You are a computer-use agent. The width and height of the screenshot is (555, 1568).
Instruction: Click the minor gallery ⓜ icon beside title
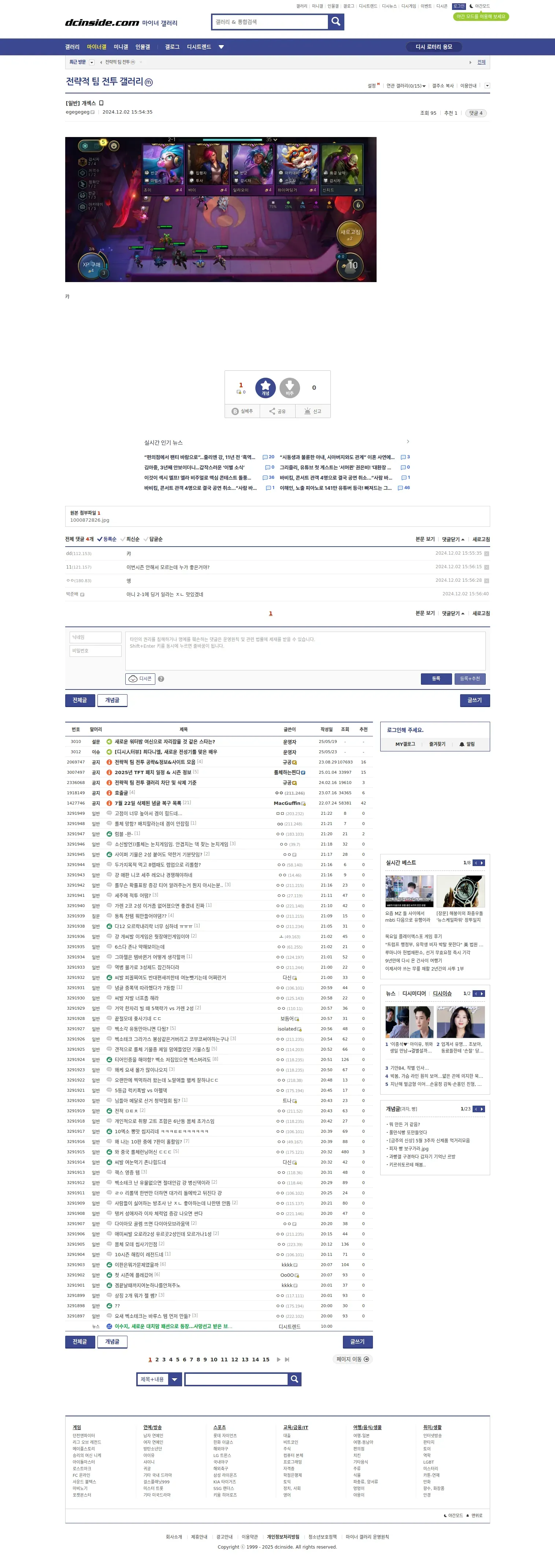click(x=148, y=82)
